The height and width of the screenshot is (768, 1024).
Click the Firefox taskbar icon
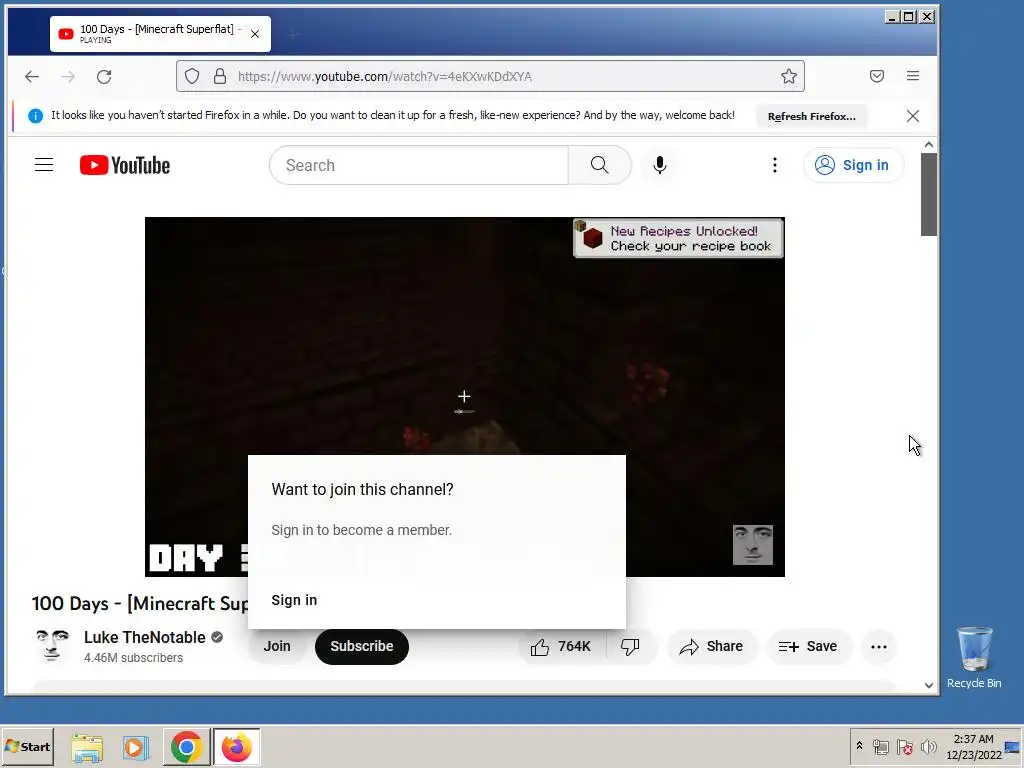click(236, 747)
